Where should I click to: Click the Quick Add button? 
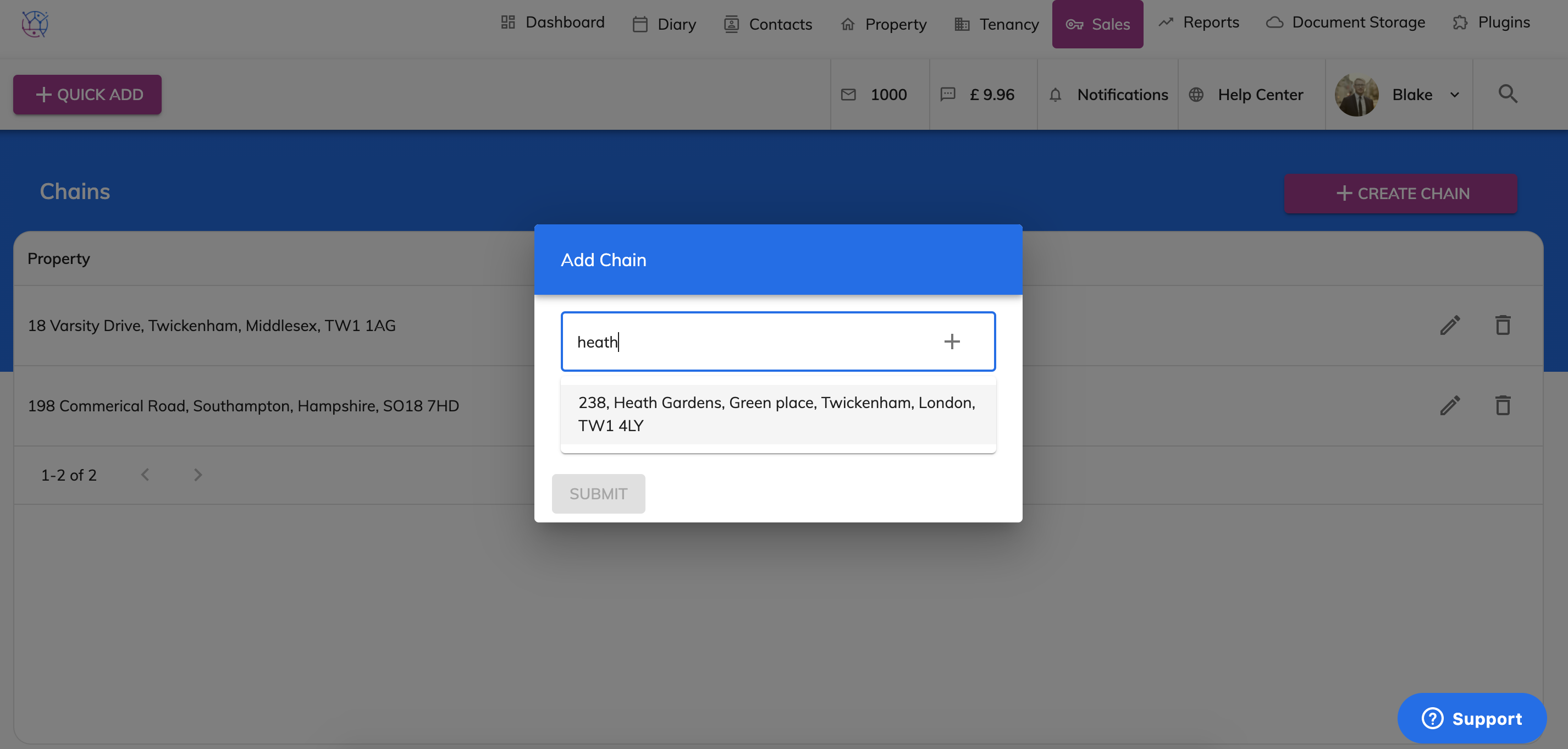pyautogui.click(x=87, y=95)
